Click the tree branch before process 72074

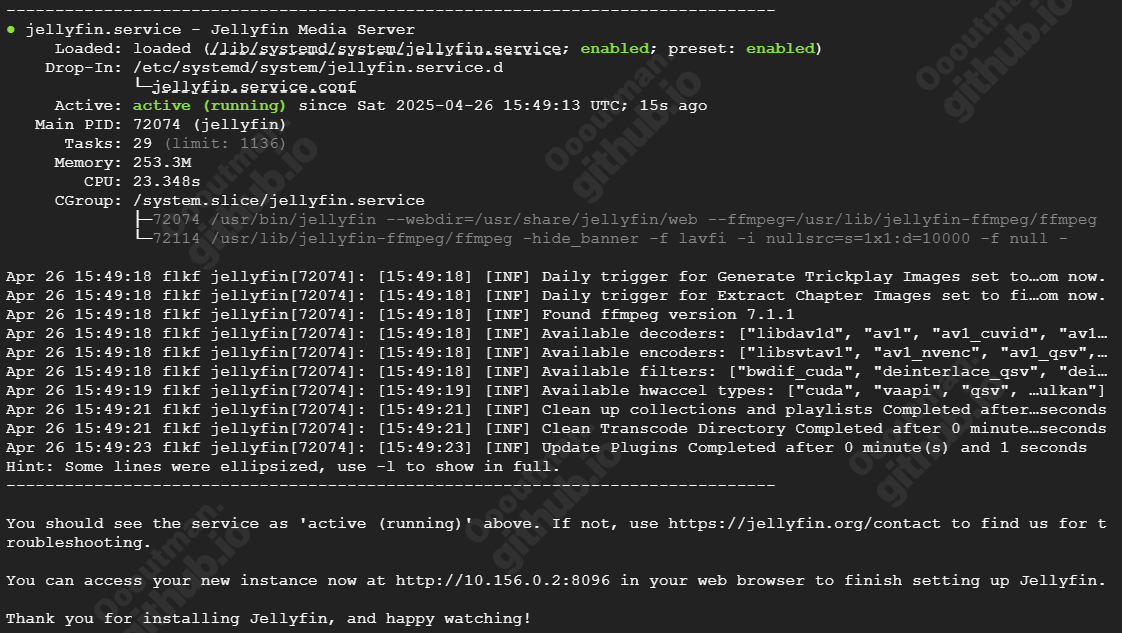tap(142, 220)
